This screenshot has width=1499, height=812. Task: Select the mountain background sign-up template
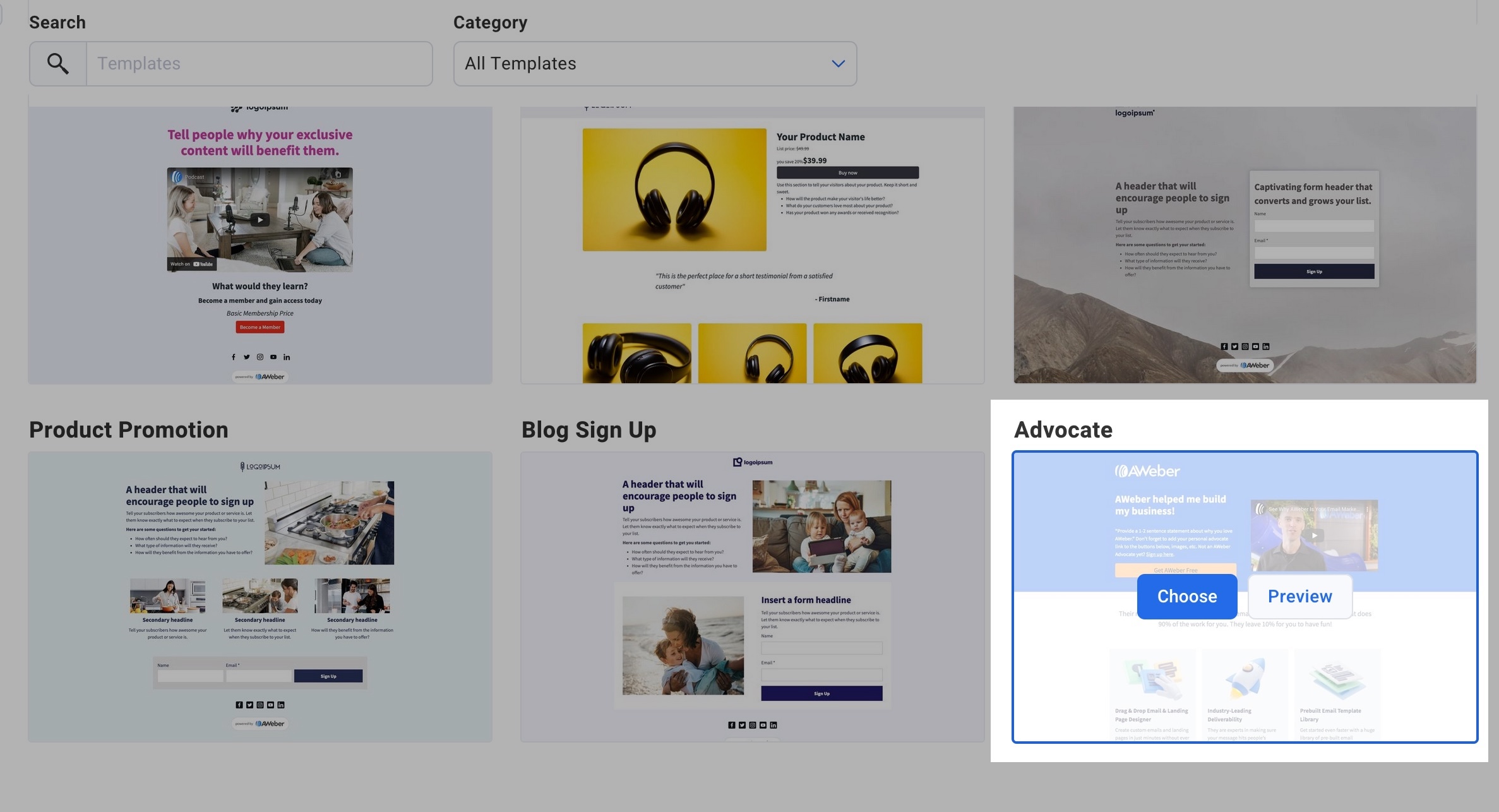pos(1245,245)
